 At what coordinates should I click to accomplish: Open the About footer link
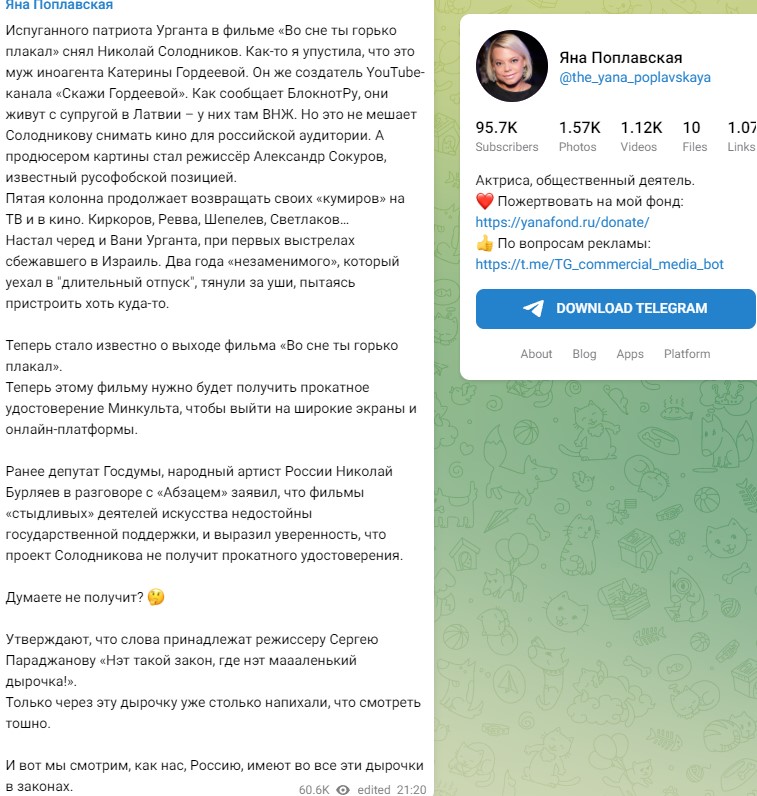coord(536,354)
